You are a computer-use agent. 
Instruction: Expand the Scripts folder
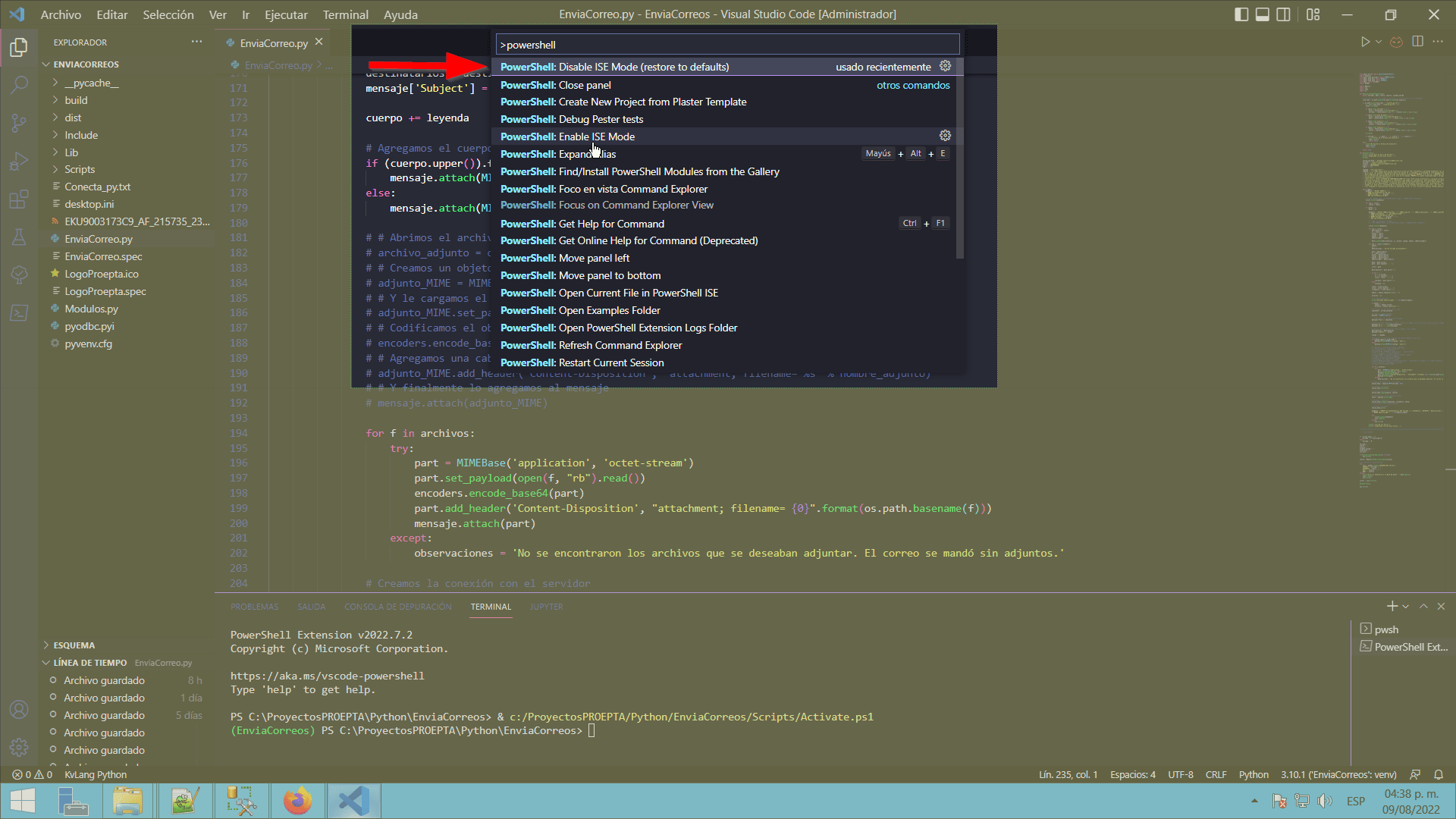coord(80,169)
